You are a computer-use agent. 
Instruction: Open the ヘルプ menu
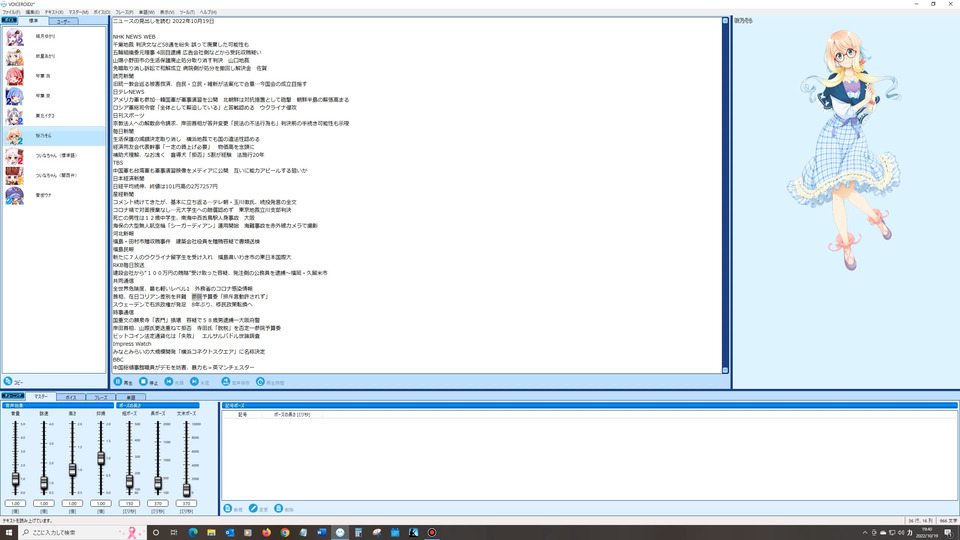tap(208, 12)
